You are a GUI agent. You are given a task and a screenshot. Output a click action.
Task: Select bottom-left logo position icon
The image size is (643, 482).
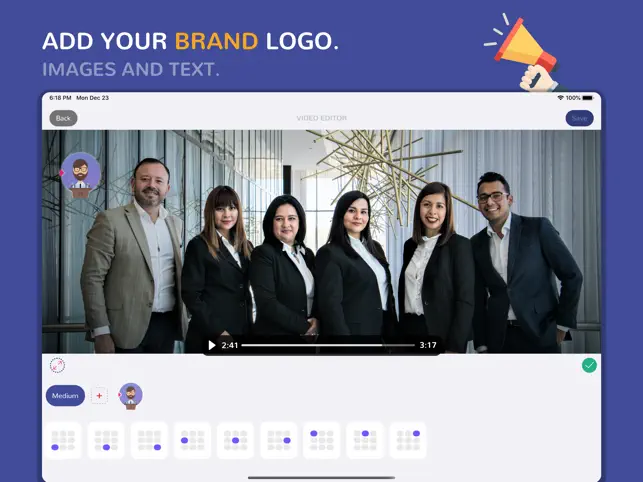63,441
